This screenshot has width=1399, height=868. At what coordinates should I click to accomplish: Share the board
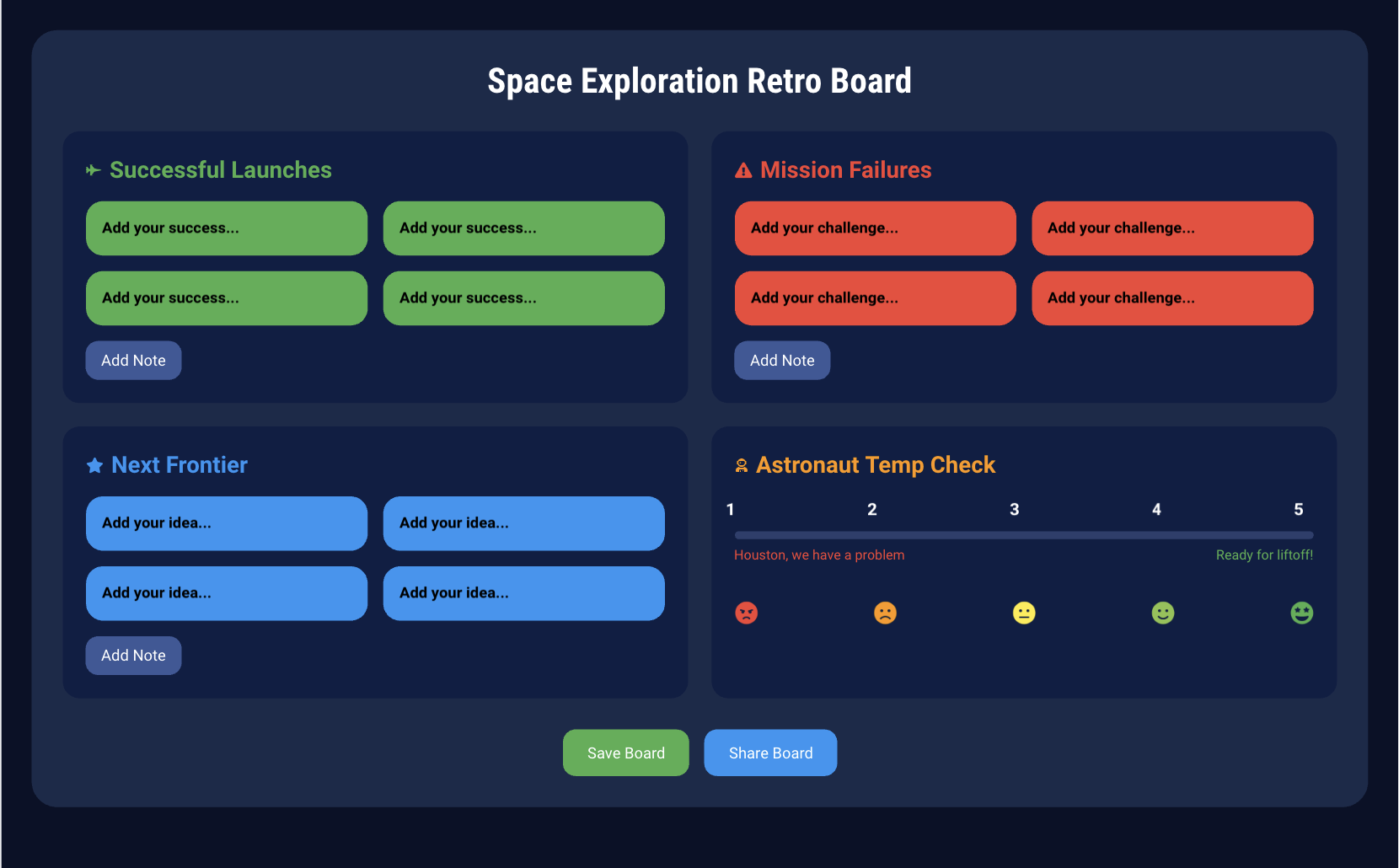coord(770,753)
